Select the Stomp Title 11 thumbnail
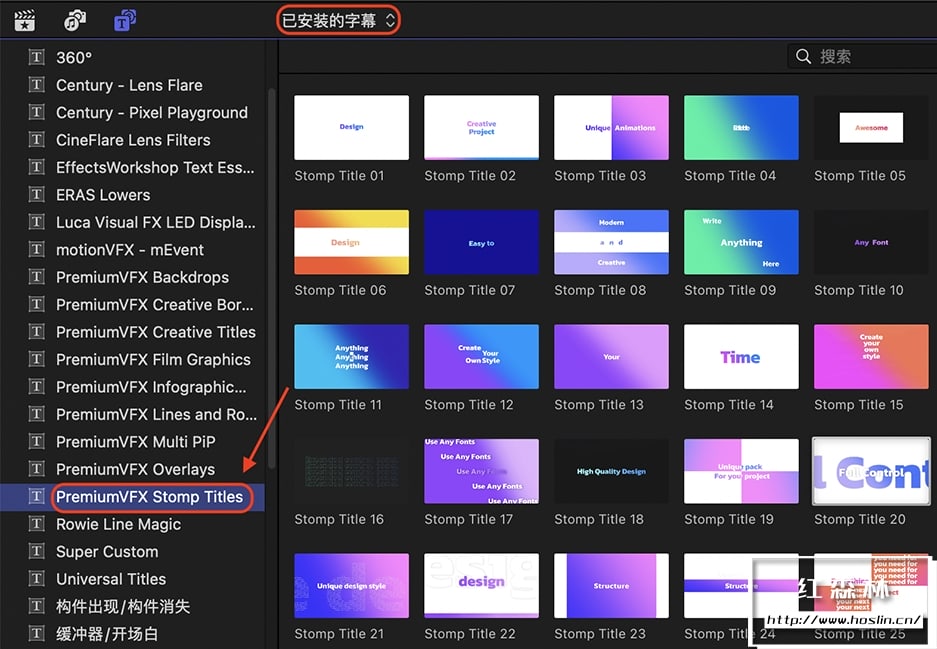Viewport: 937px width, 649px height. 351,357
